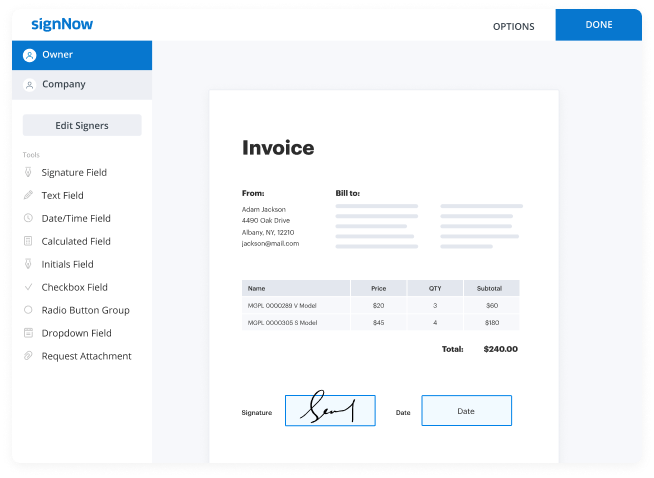
Task: Click the Signature Field pen icon
Action: (28, 173)
